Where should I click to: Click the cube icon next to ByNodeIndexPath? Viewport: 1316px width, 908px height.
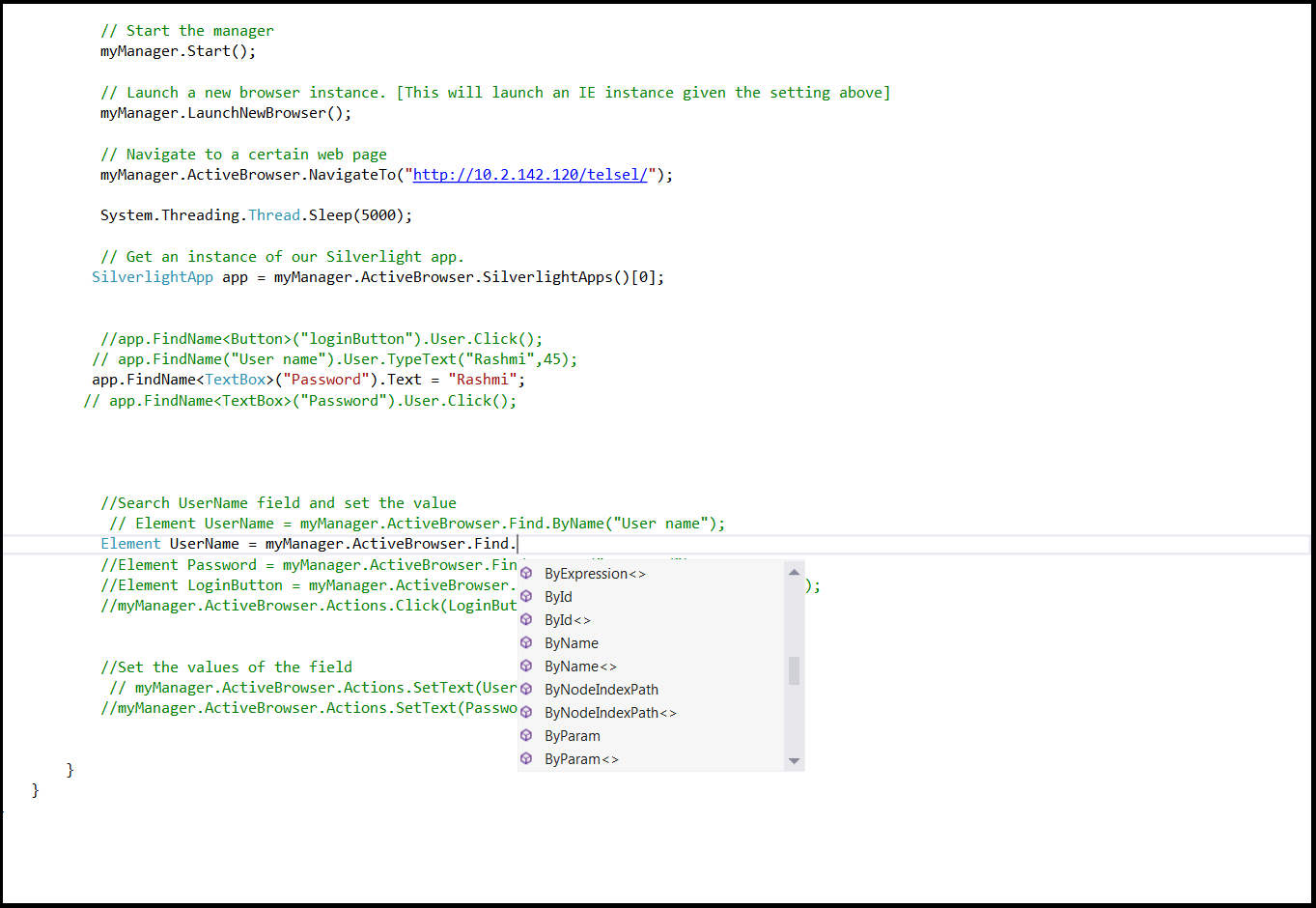point(526,690)
